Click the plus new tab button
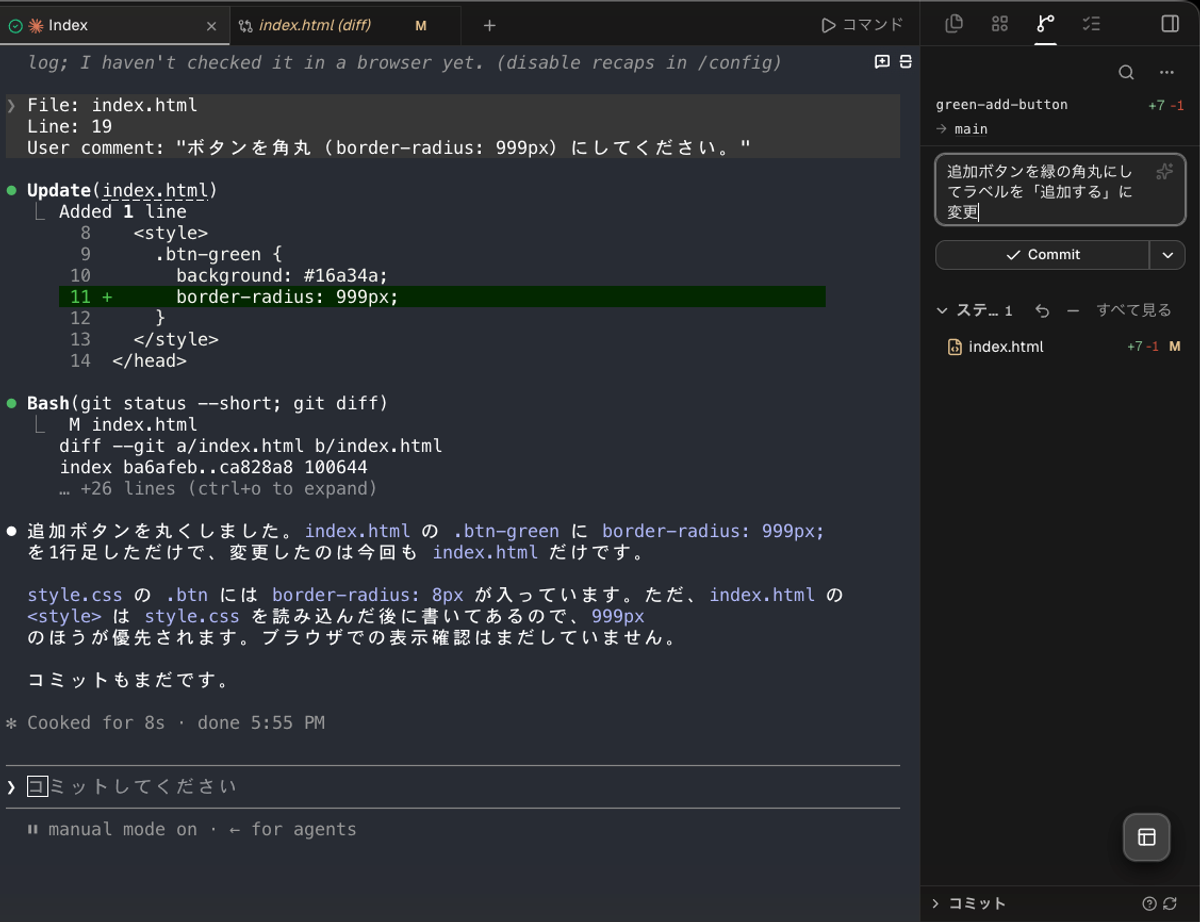This screenshot has width=1200, height=922. pyautogui.click(x=489, y=26)
